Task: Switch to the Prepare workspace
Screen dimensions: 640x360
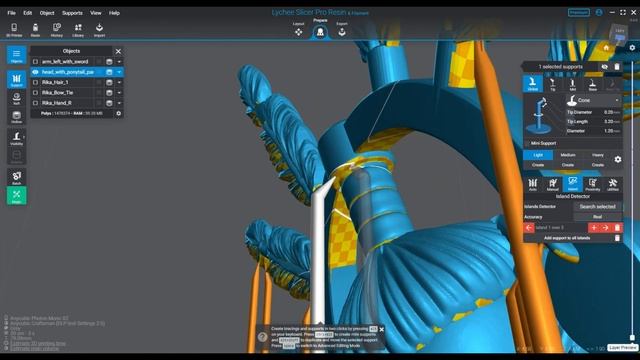Action: coord(320,30)
